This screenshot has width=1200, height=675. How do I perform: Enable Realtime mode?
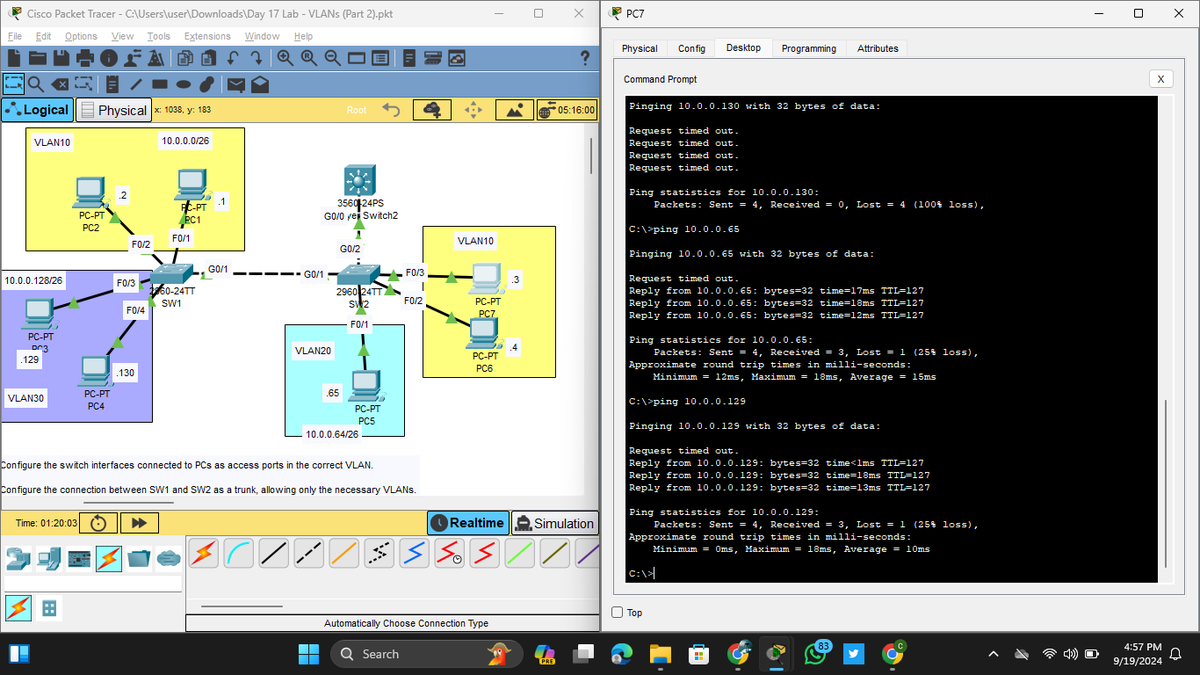pyautogui.click(x=467, y=522)
